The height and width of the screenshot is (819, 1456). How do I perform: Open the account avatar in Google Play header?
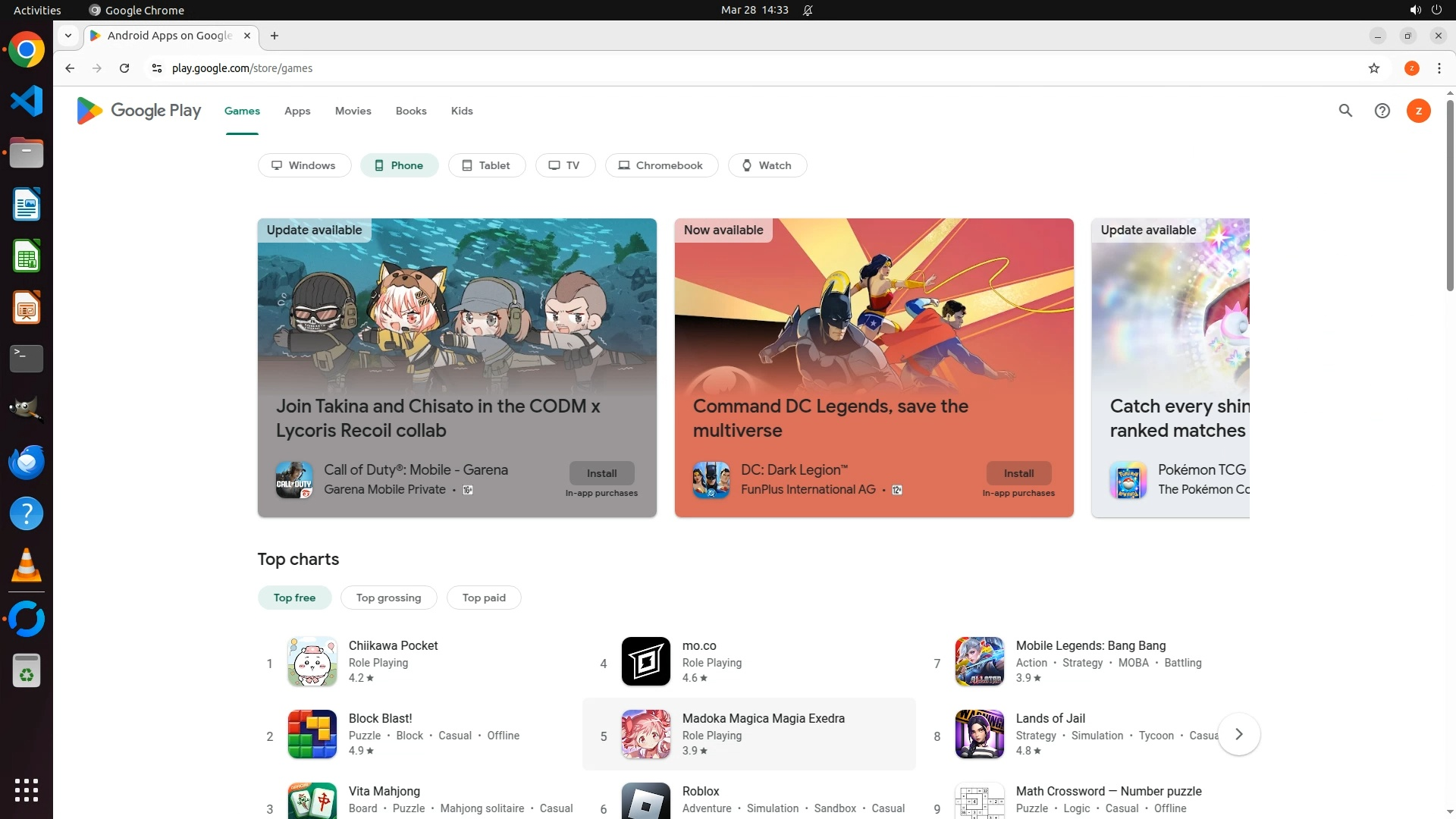click(1418, 111)
